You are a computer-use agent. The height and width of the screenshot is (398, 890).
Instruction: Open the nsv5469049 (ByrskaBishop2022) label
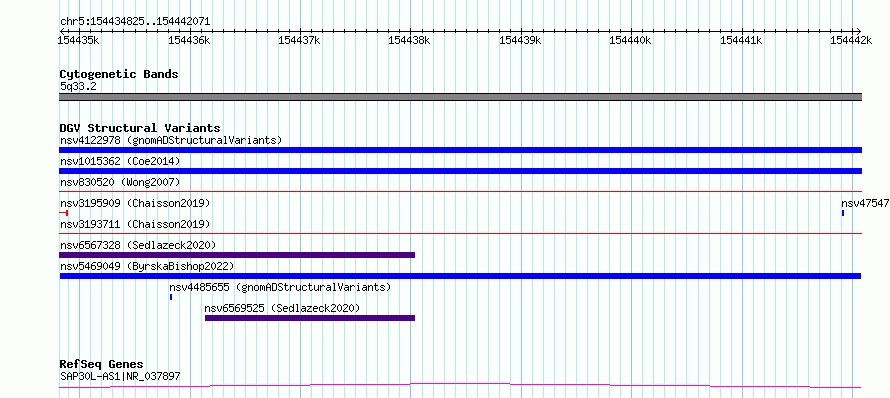click(x=146, y=266)
